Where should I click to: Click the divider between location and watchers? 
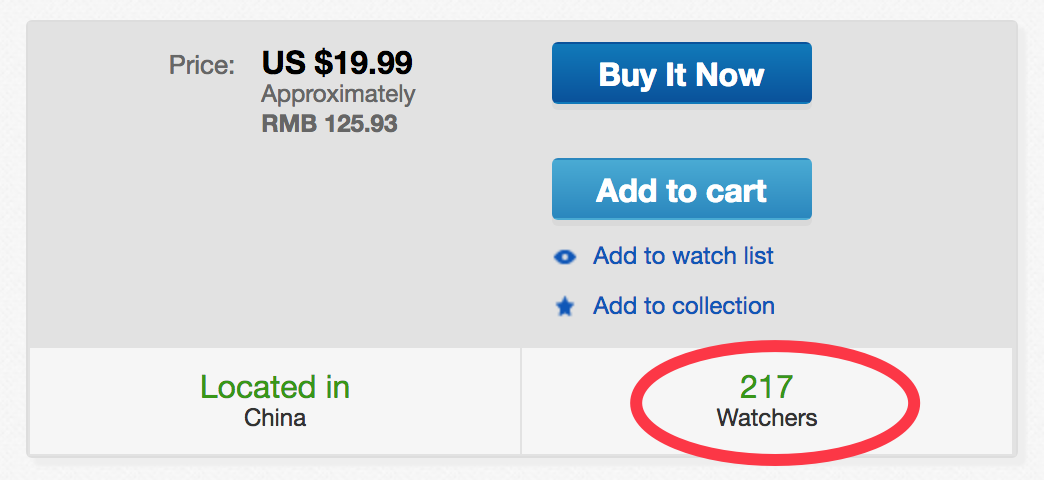coord(521,400)
